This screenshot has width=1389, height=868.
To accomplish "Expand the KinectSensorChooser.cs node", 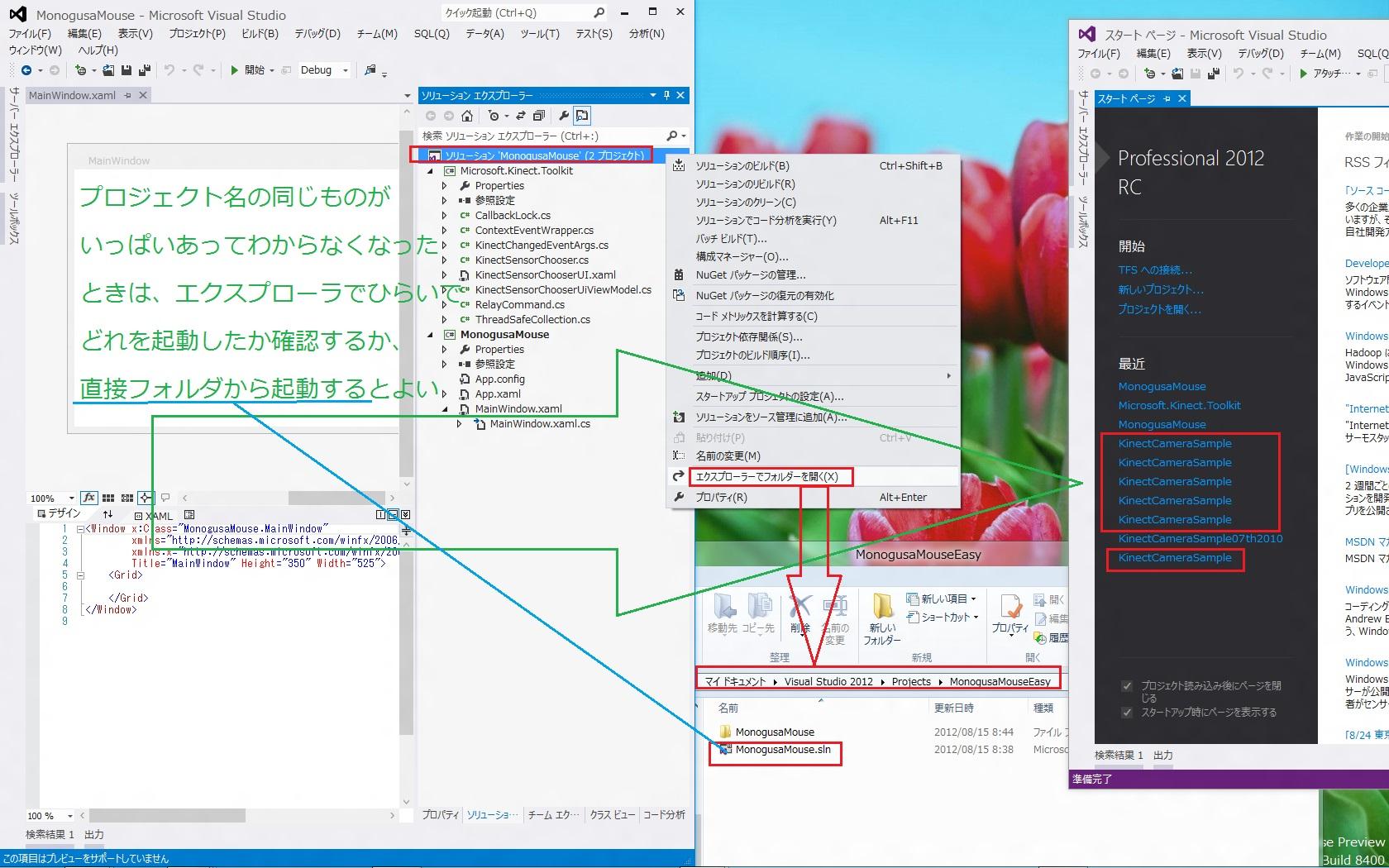I will coord(445,260).
